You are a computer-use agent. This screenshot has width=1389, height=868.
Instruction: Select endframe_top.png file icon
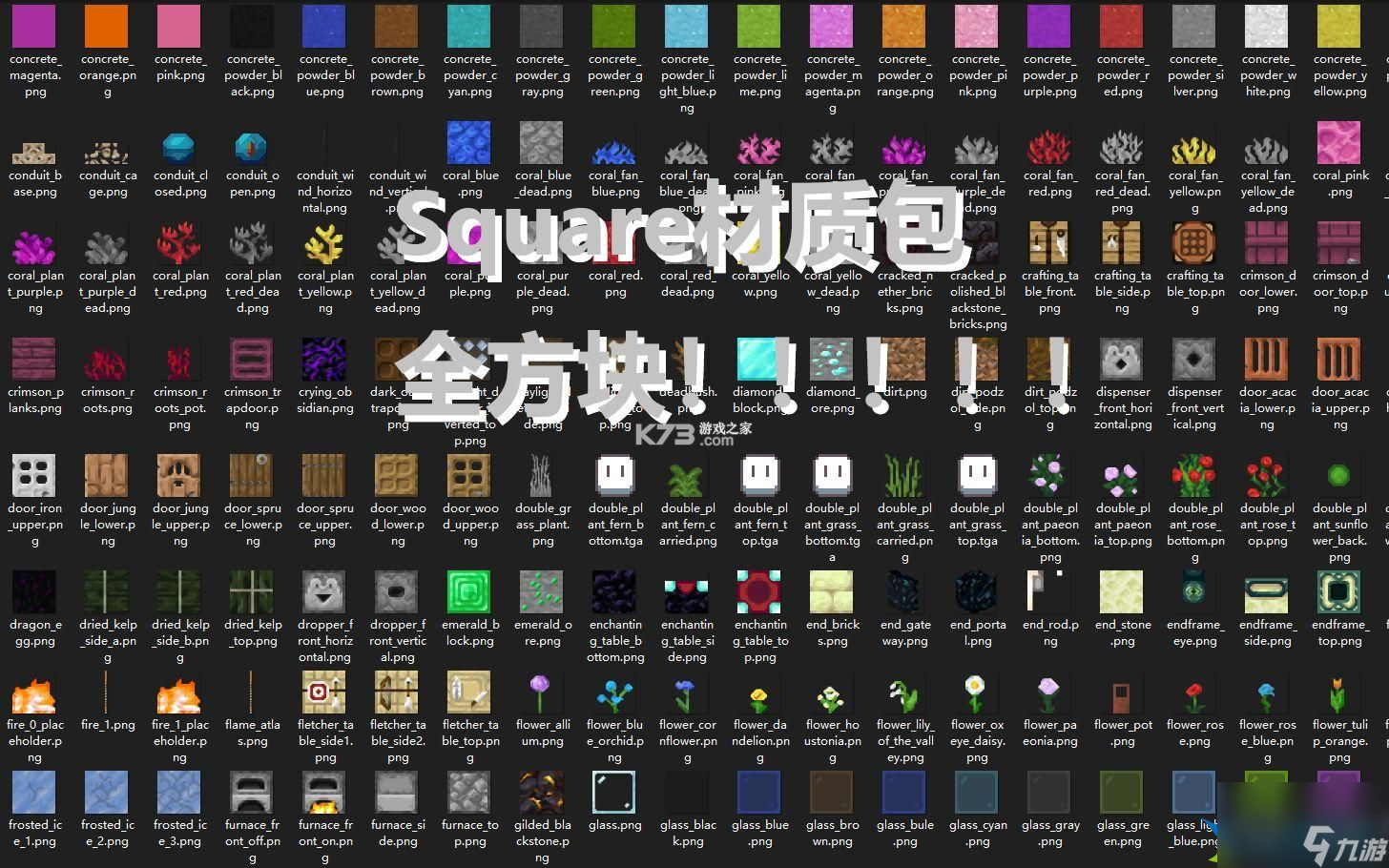(1339, 591)
